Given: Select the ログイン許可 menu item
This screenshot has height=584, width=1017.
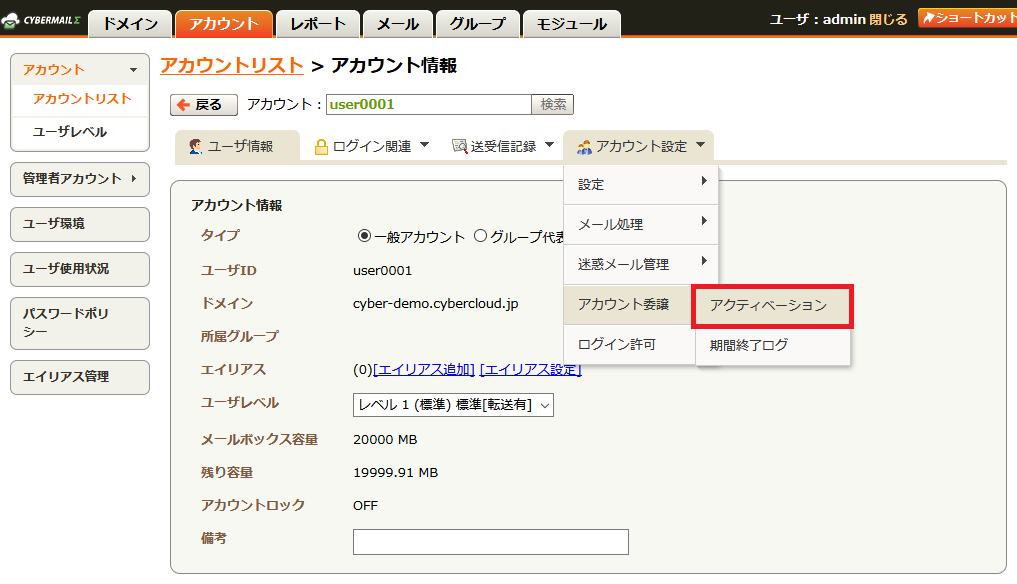Looking at the screenshot, I should click(x=629, y=345).
